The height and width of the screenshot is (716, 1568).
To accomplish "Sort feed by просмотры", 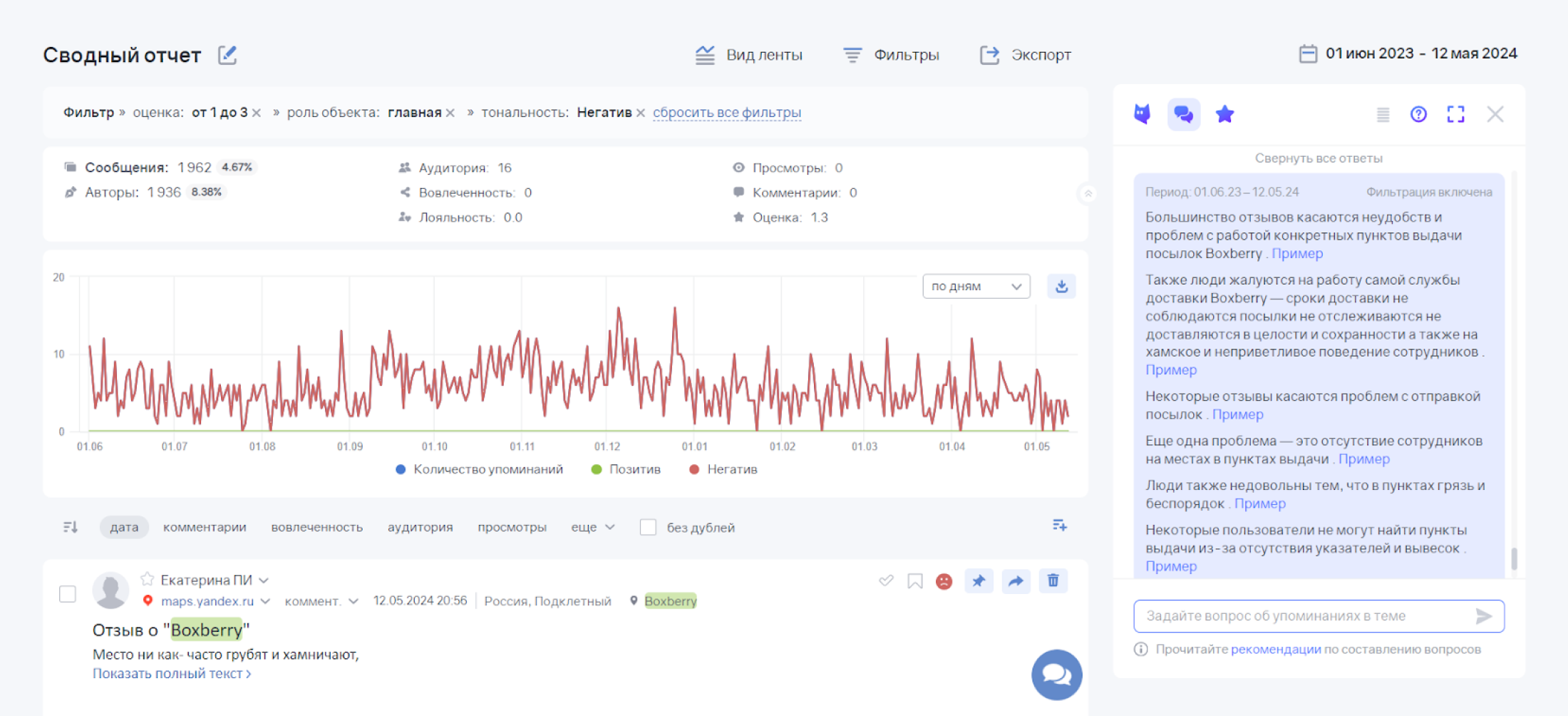I will 512,527.
